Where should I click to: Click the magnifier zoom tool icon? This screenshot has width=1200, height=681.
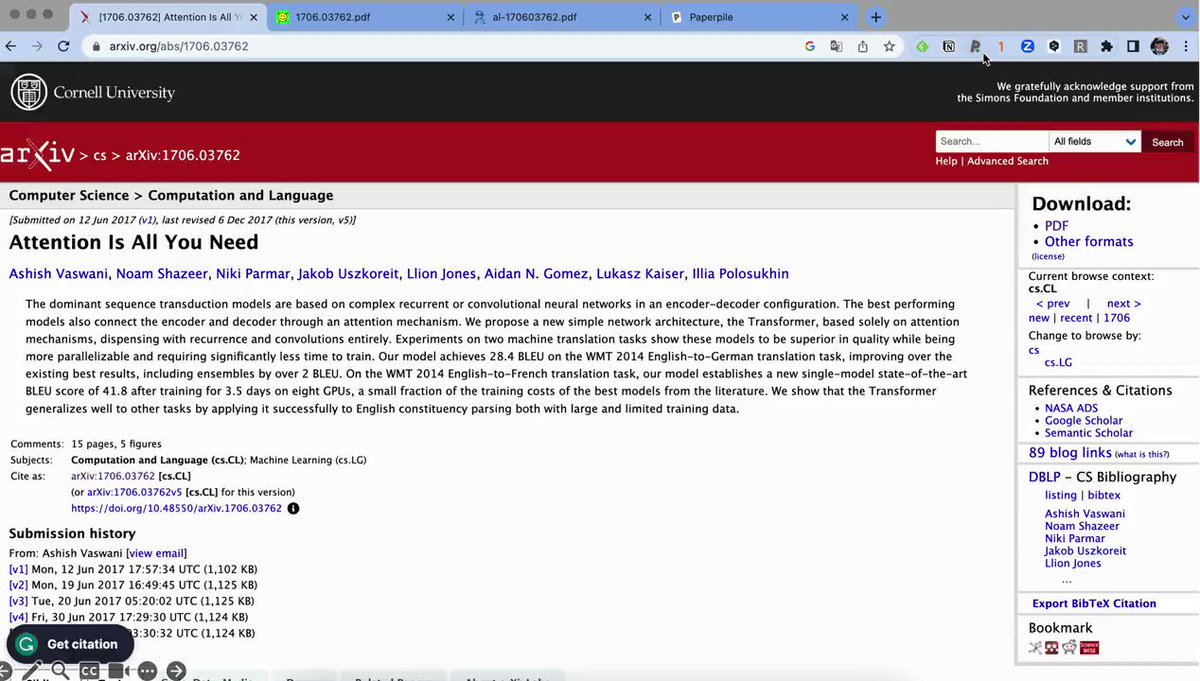60,671
